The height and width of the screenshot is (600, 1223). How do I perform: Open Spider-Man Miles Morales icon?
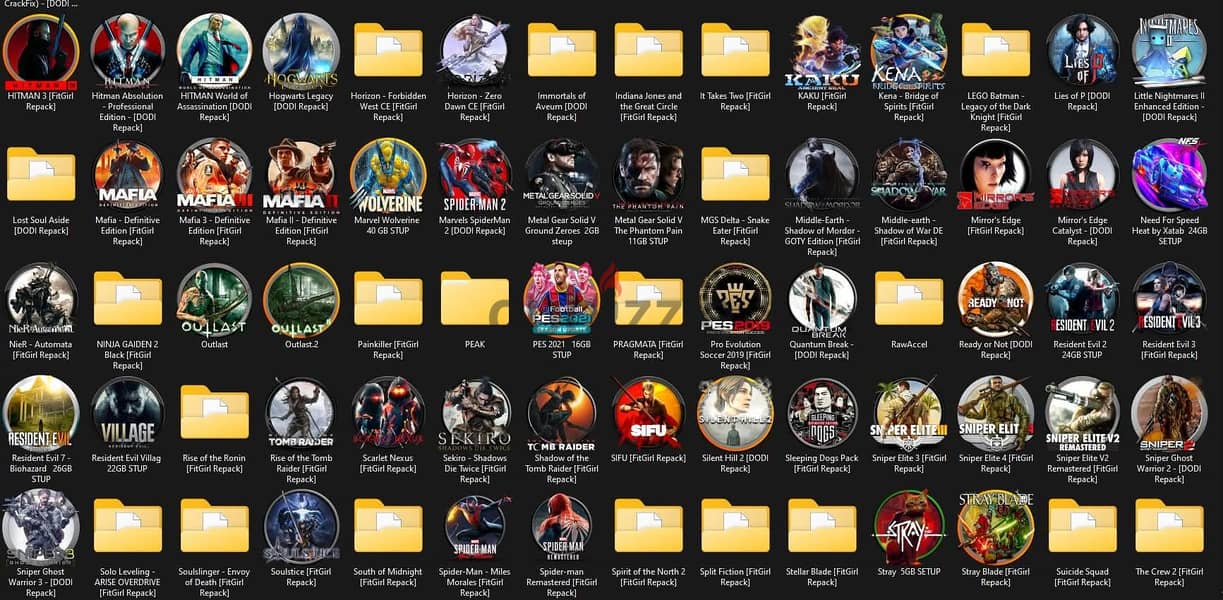(x=475, y=527)
